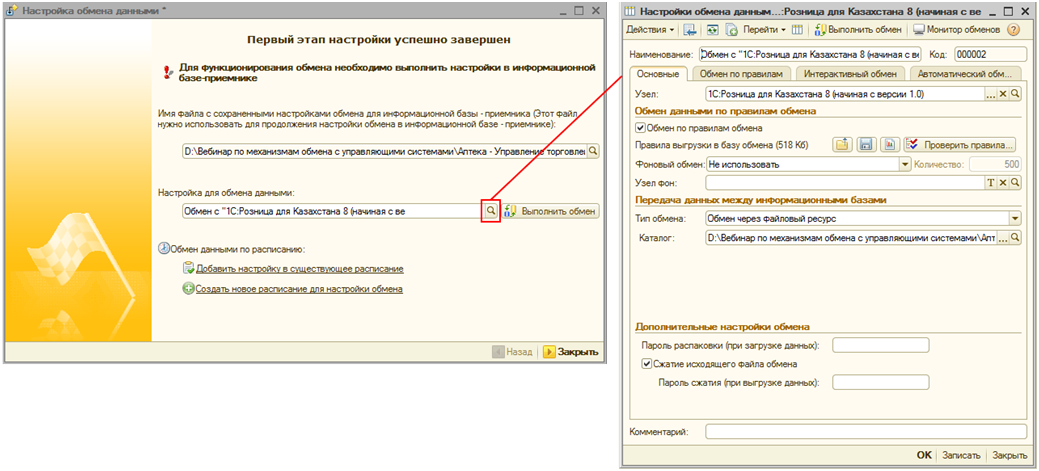Toggle the Обмен по правилам обмена checkbox

tap(641, 128)
